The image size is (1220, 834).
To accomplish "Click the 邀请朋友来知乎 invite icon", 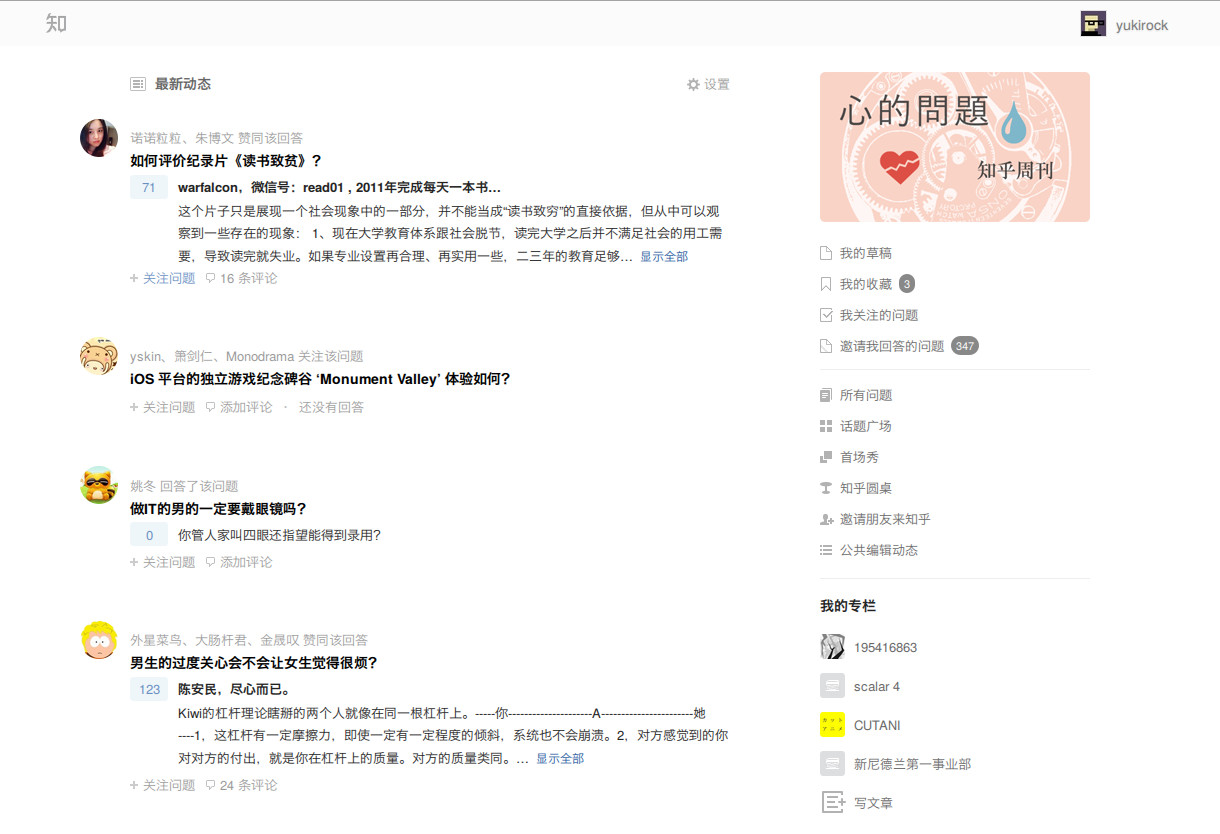I will (x=829, y=519).
